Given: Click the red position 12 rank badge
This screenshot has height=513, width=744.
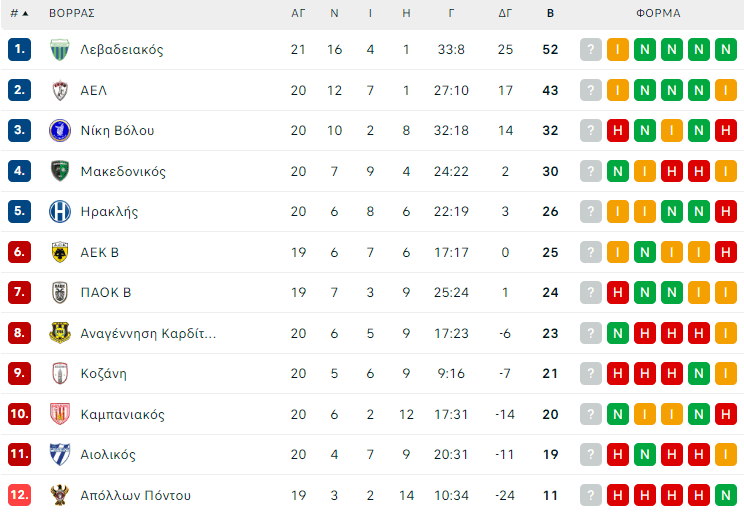Looking at the screenshot, I should pos(20,495).
